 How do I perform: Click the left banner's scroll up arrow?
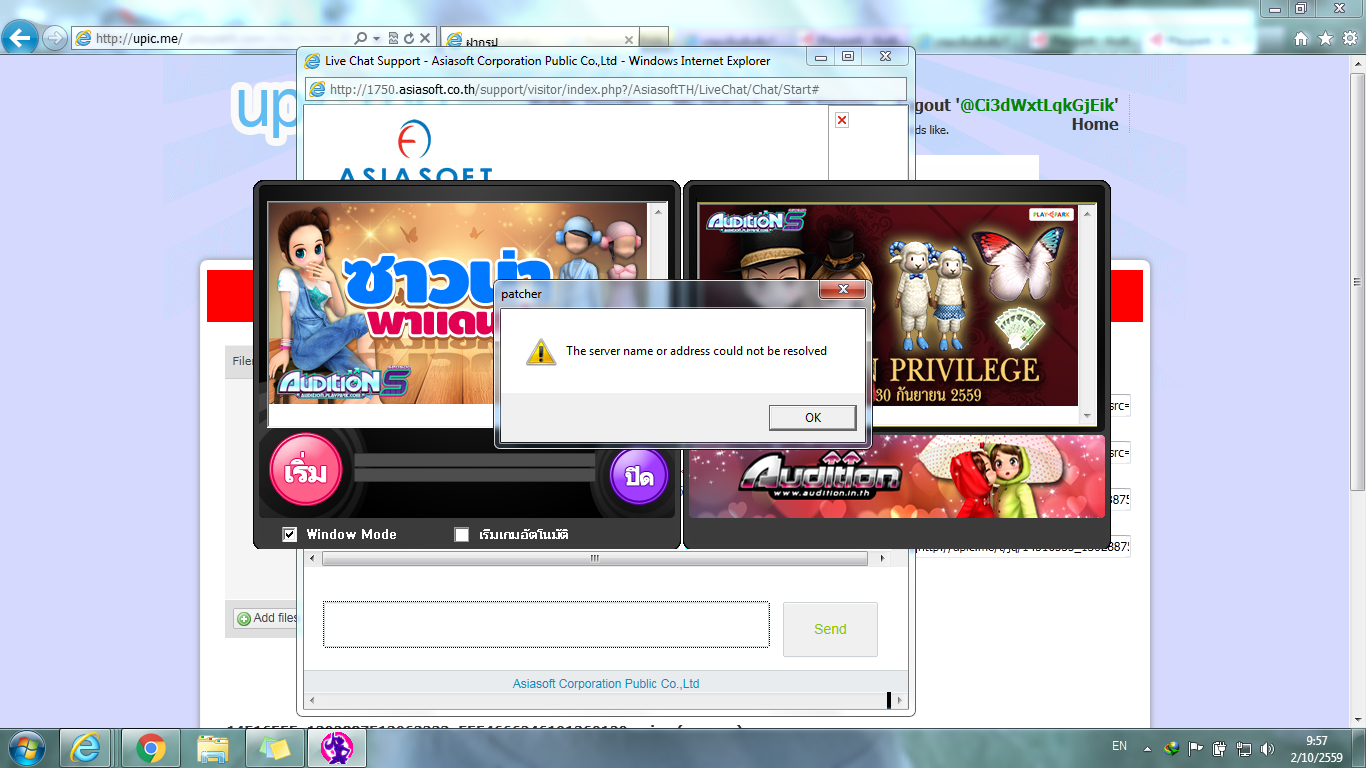(x=657, y=211)
